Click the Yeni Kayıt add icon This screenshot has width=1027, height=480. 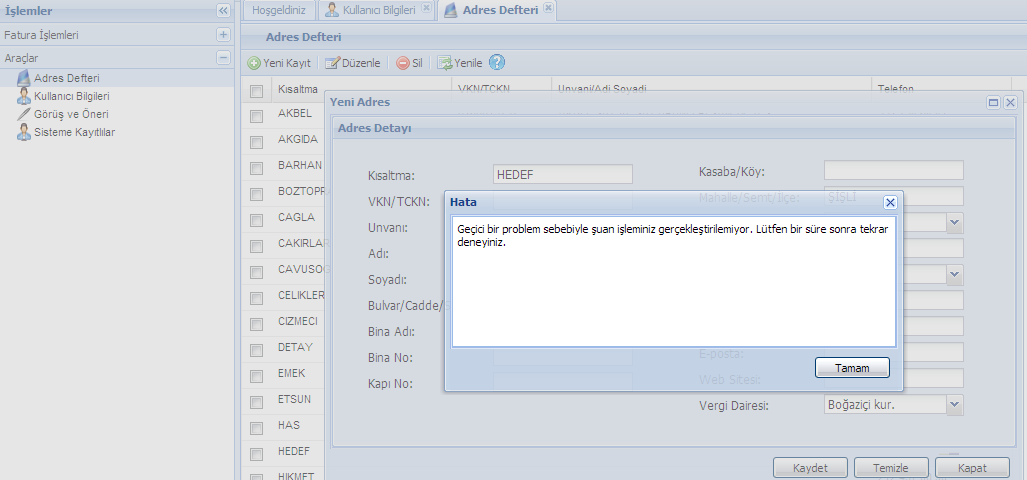(255, 63)
